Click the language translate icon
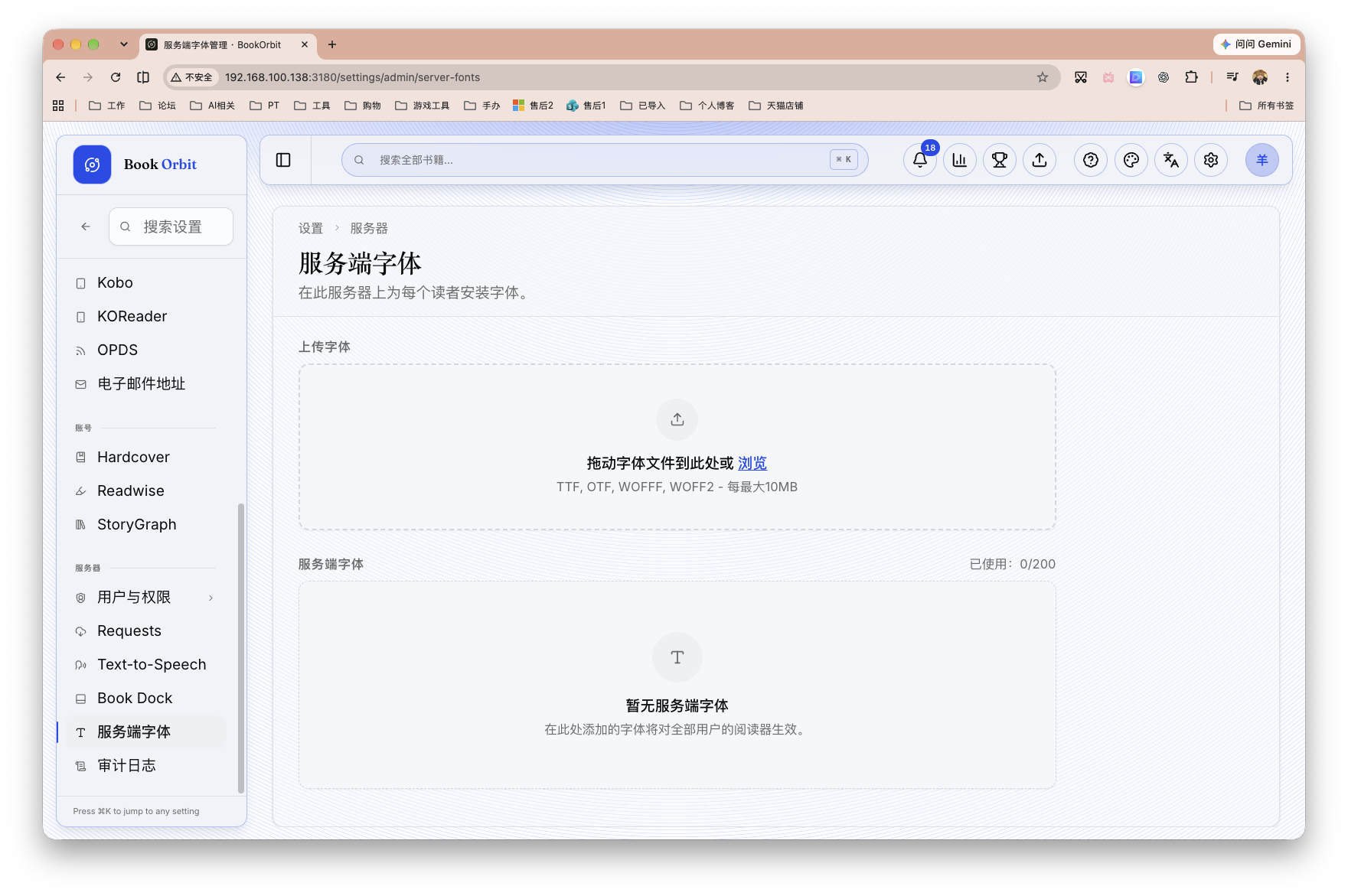This screenshot has height=896, width=1348. (1171, 160)
